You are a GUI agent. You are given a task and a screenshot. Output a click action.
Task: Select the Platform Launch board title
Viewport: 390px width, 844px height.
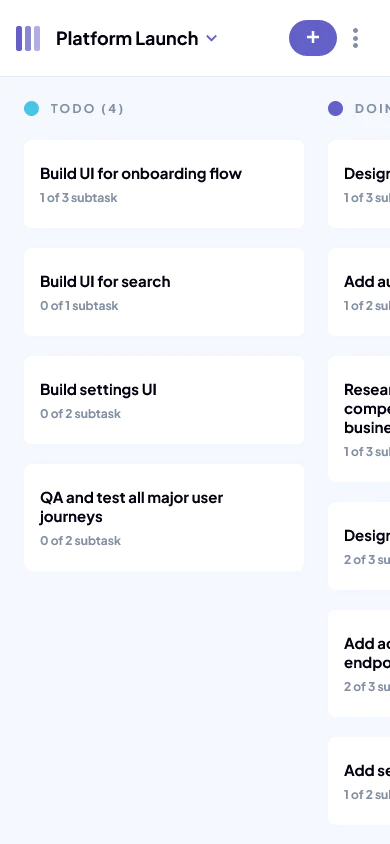point(127,39)
